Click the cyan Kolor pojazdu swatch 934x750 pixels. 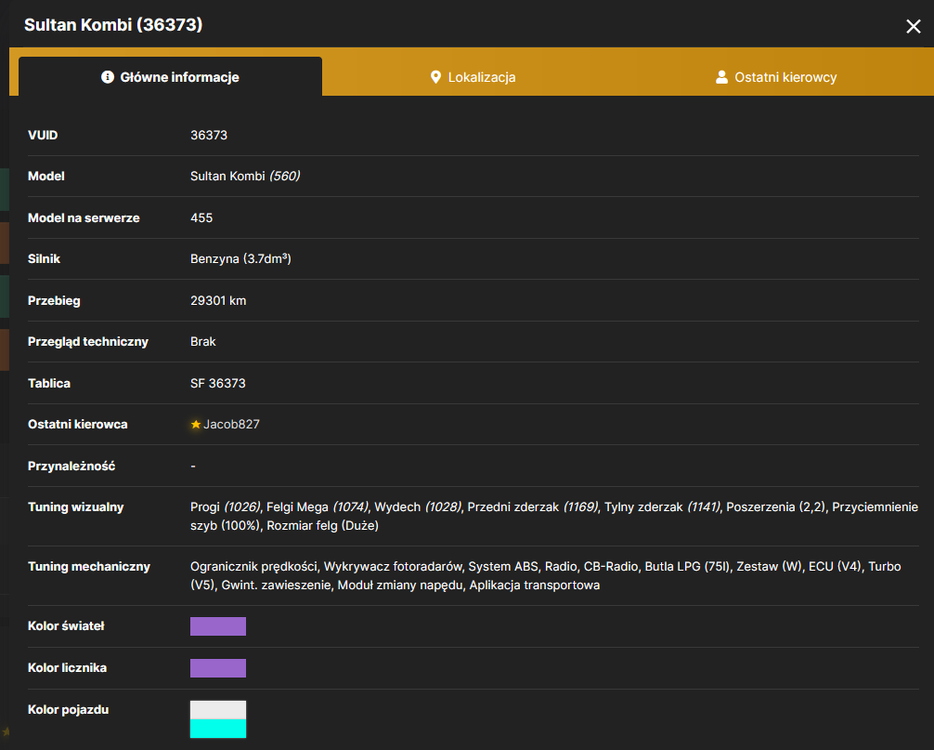click(x=218, y=729)
